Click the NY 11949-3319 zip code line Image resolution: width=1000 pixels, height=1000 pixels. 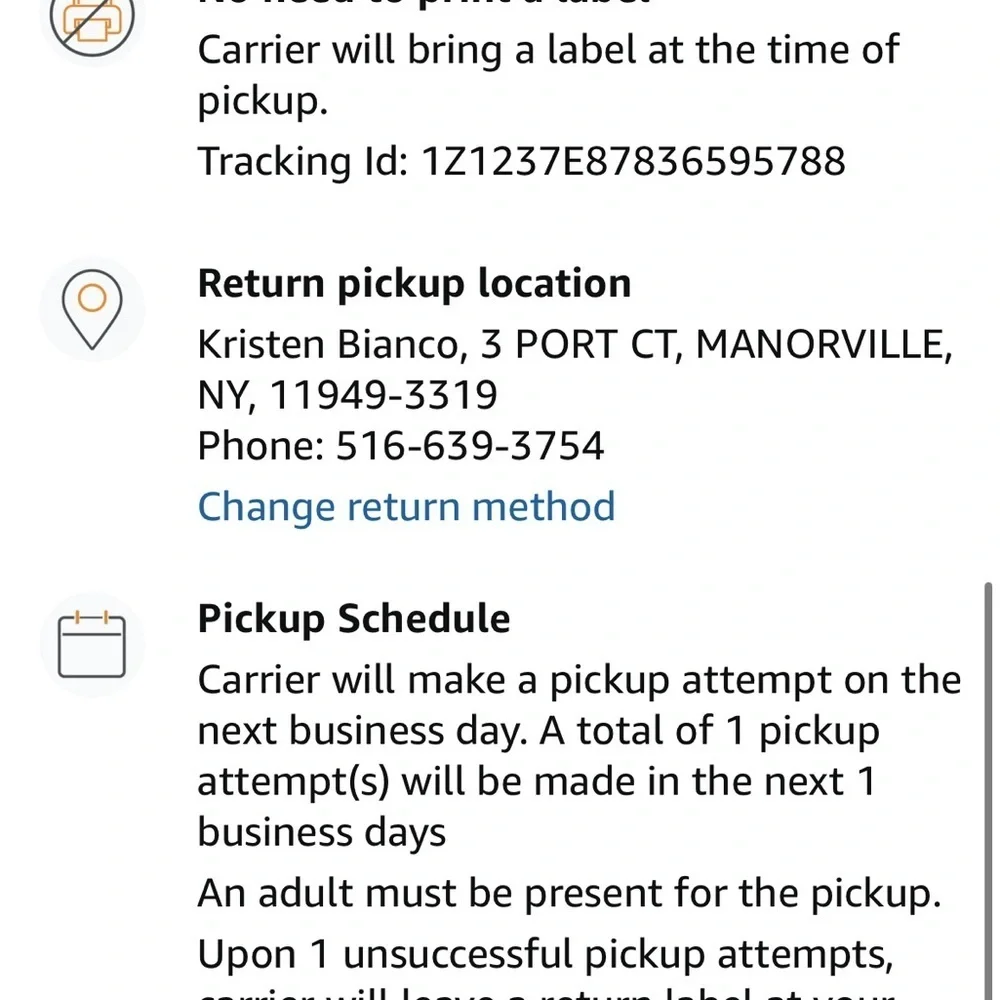pyautogui.click(x=348, y=395)
